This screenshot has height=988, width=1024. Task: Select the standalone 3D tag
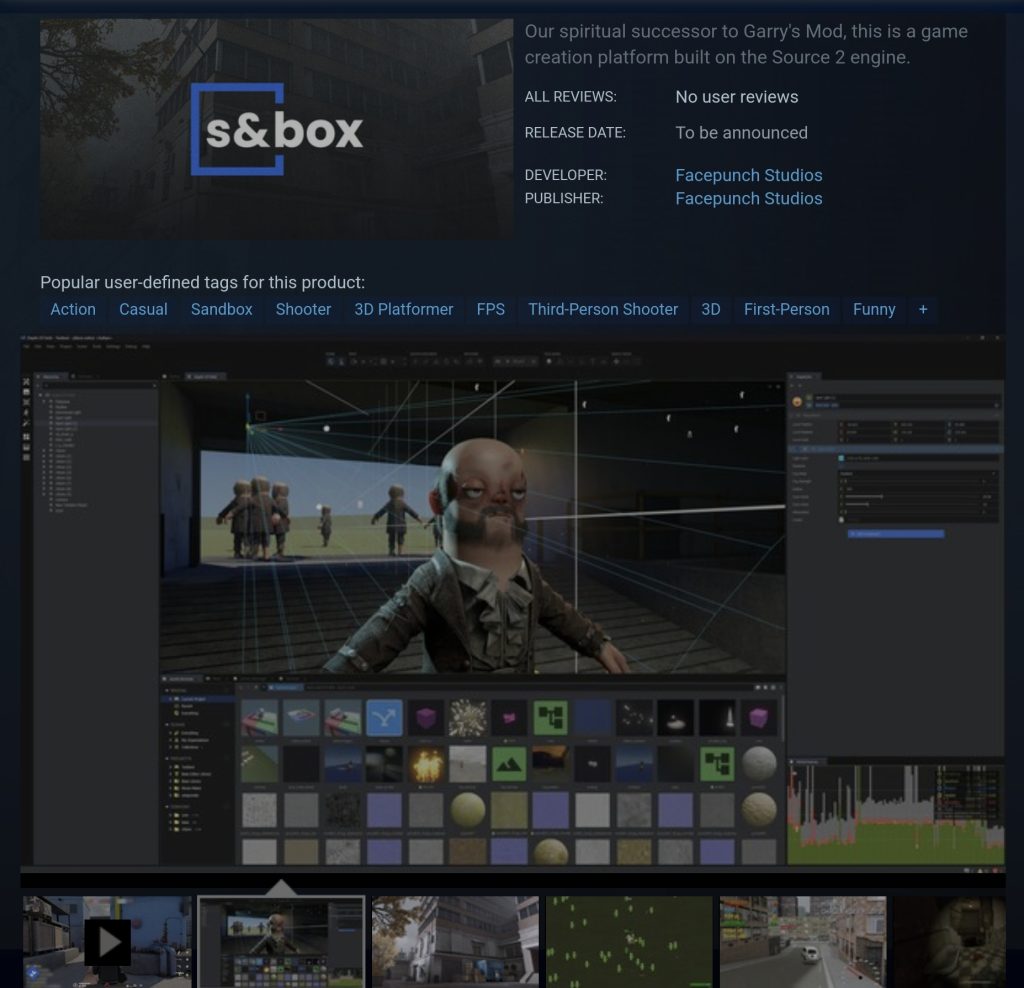(x=711, y=310)
